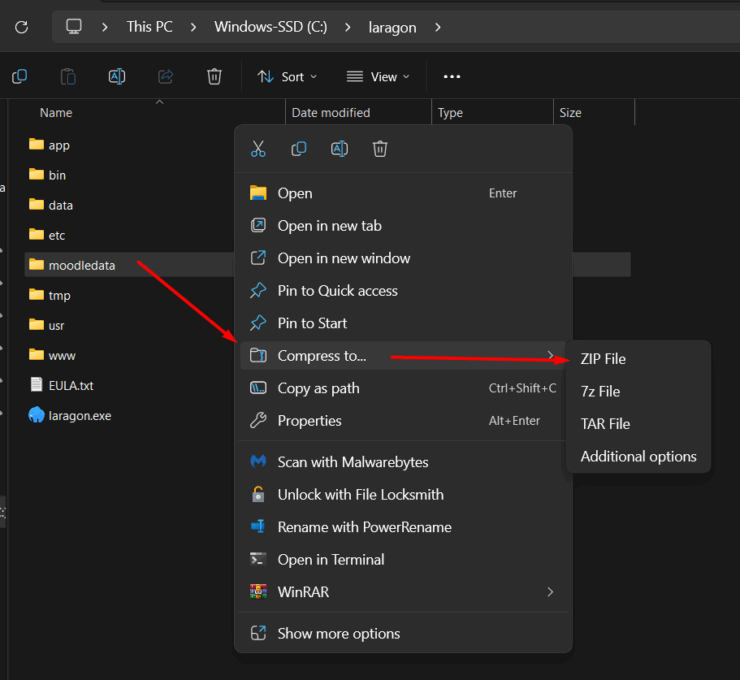The image size is (740, 680).
Task: Expand chevron after laragon breadcrumb
Action: point(438,27)
